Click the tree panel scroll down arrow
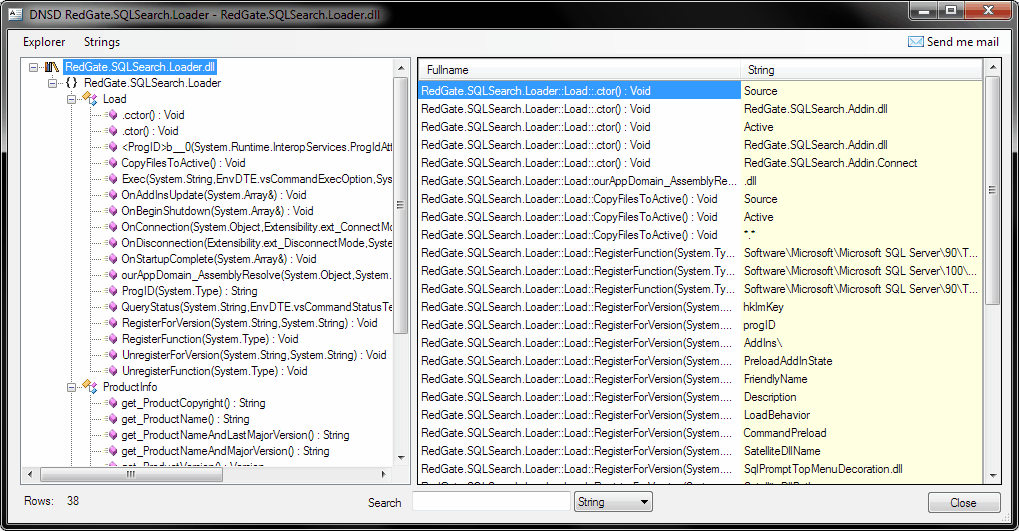Viewport: 1019px width, 531px height. 400,458
